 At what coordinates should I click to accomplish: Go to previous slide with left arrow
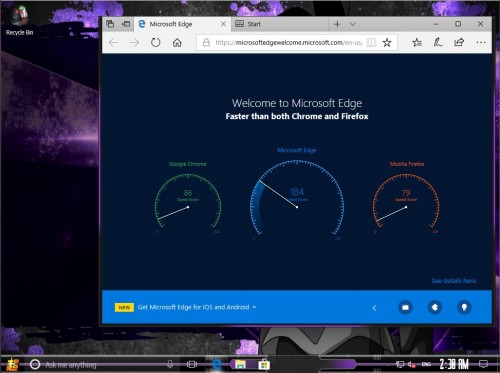[374, 307]
